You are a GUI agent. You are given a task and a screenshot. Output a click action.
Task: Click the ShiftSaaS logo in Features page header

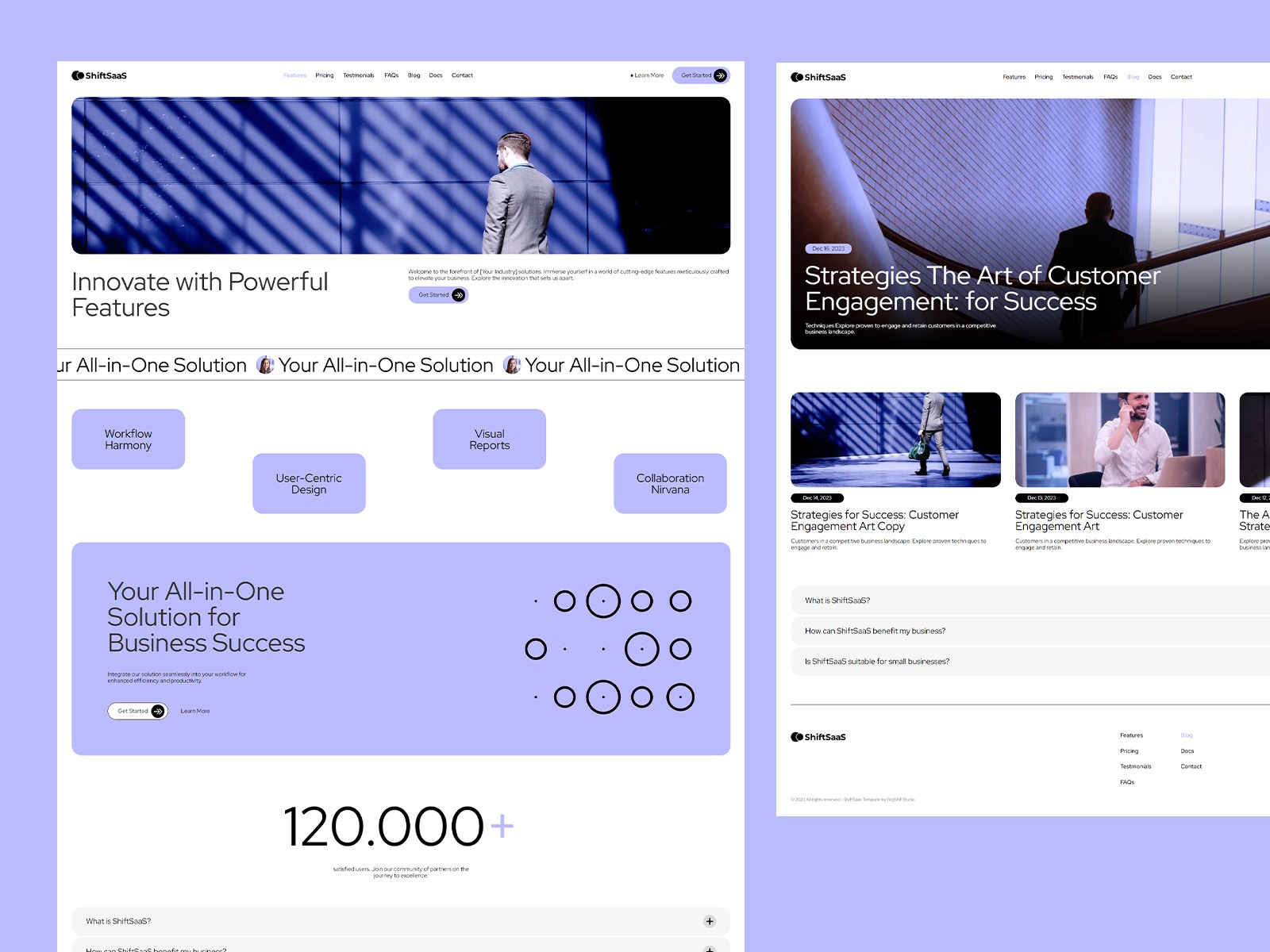(99, 75)
